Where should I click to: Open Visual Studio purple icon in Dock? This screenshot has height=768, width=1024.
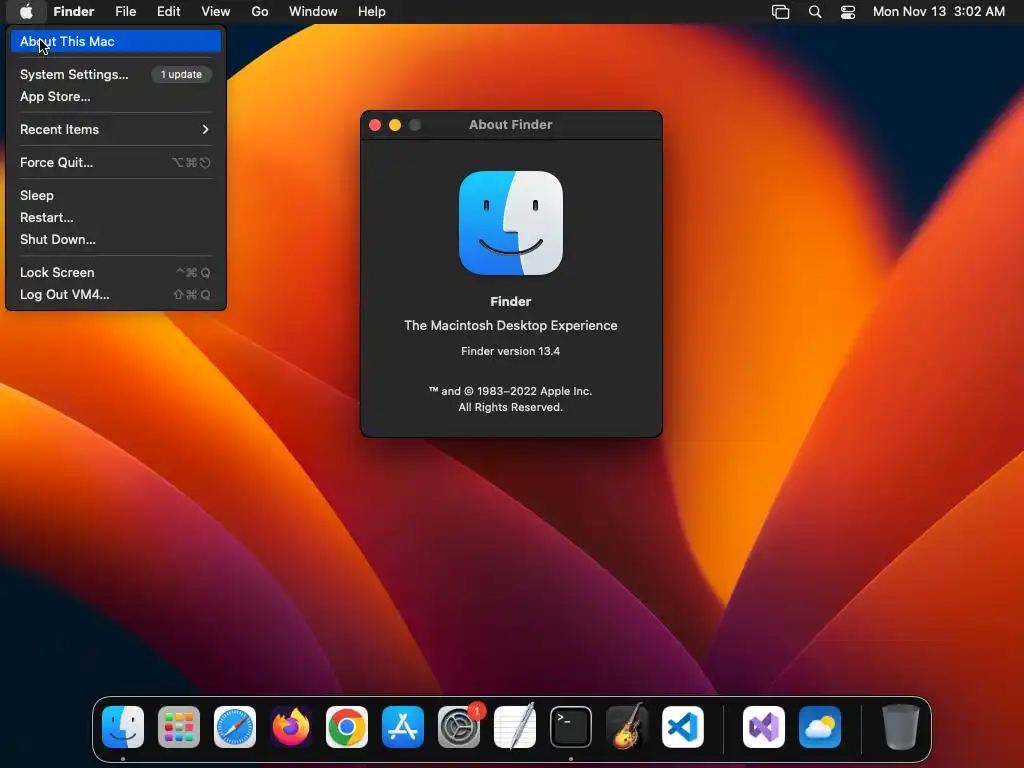[763, 727]
